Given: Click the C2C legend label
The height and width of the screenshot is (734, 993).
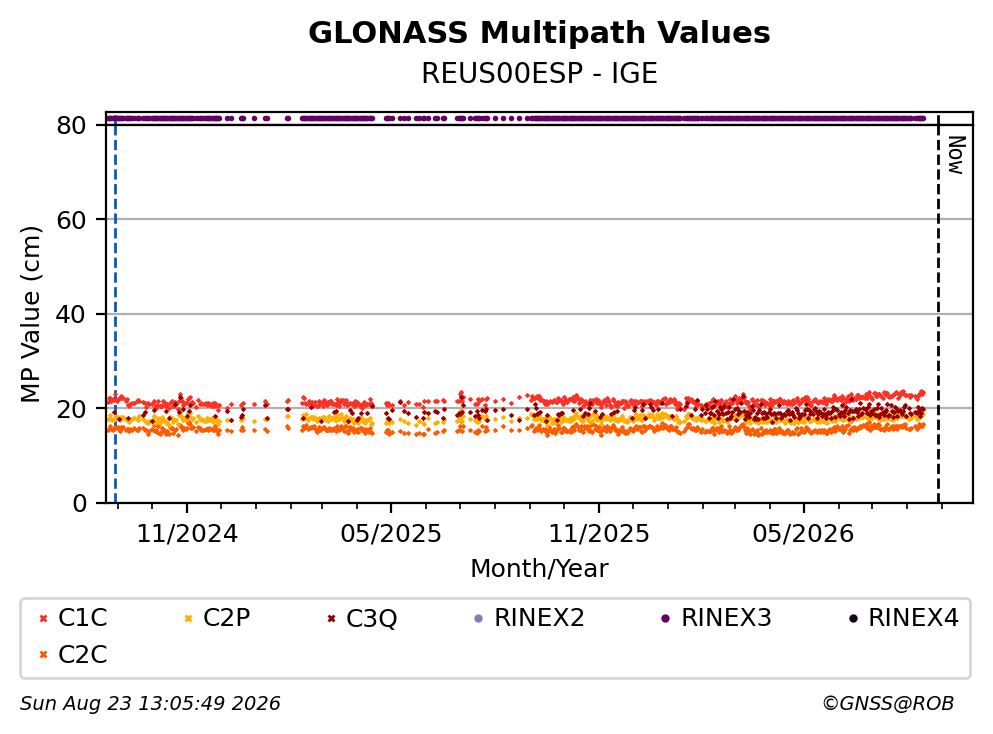Looking at the screenshot, I should [x=82, y=655].
